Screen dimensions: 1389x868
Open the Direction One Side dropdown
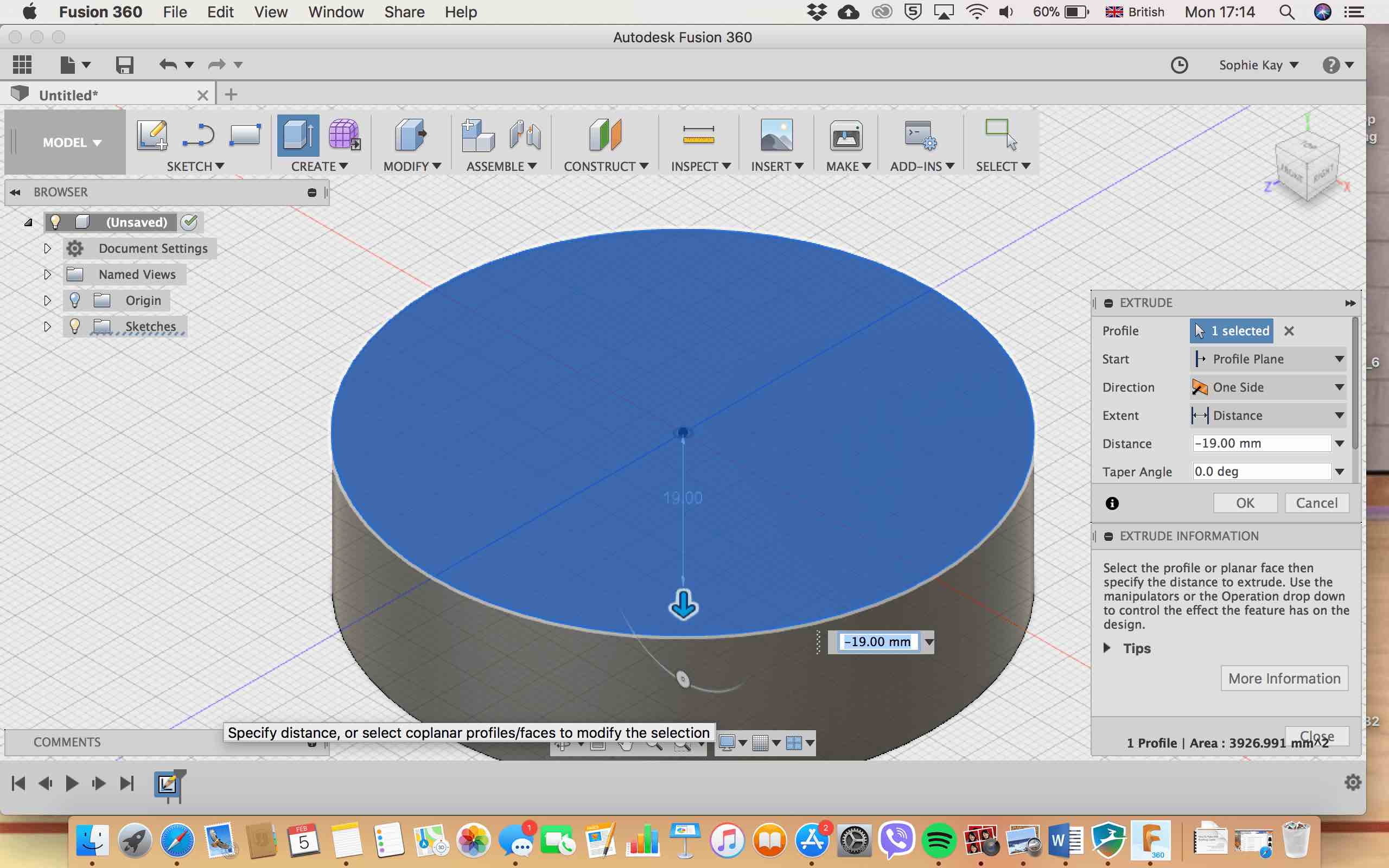(x=1269, y=387)
